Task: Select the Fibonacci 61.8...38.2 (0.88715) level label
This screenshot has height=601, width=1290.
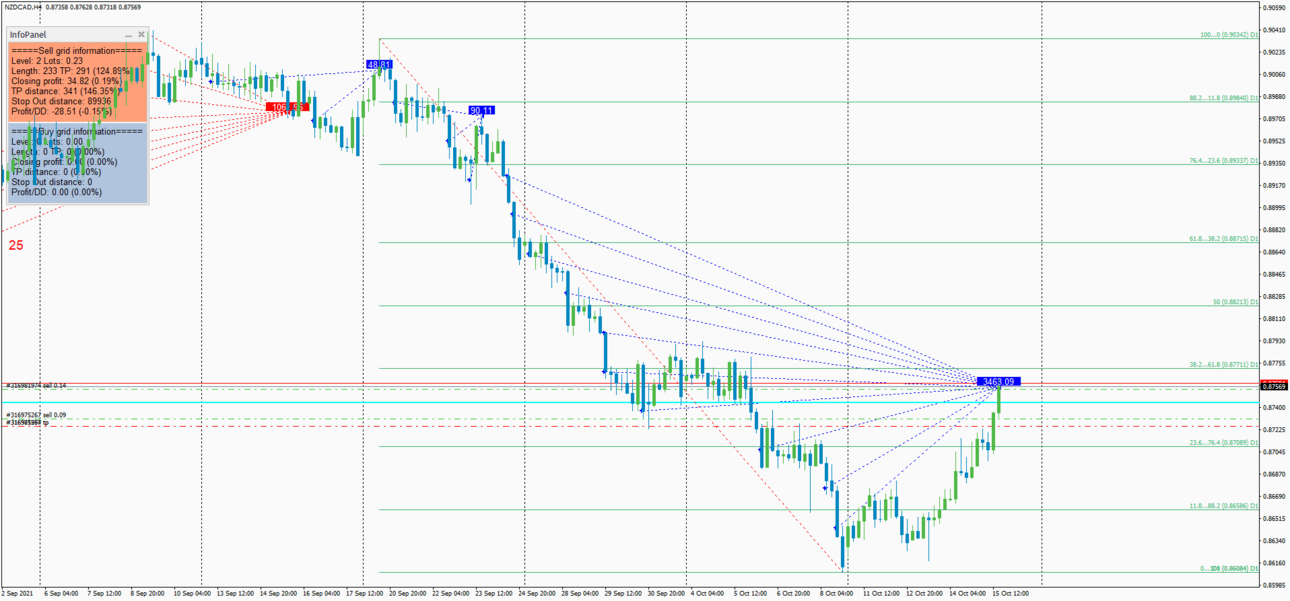Action: tap(1224, 238)
